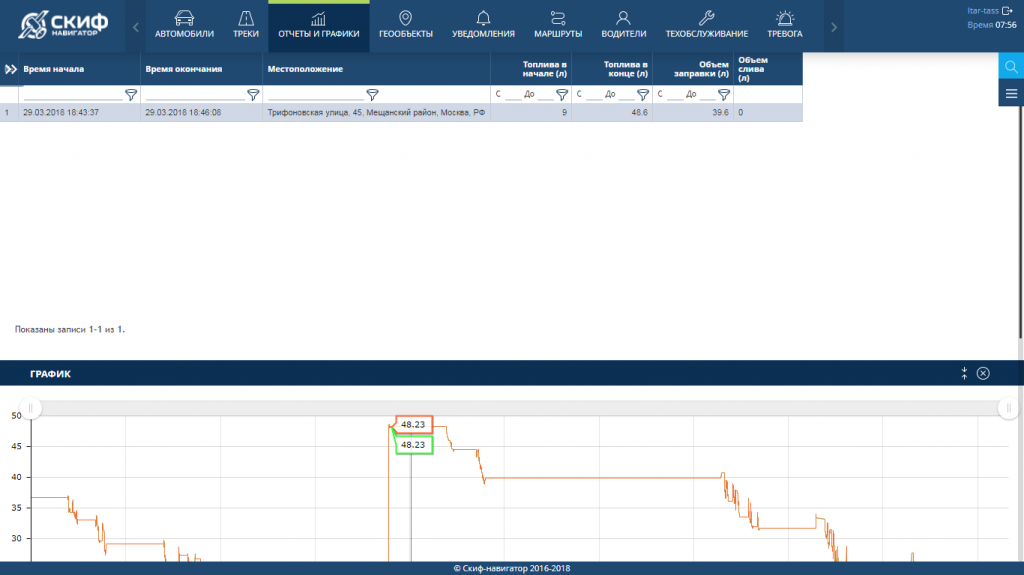Click the Показаны записи 1-1 из 1 text
Viewport: 1024px width, 575px height.
[70, 329]
